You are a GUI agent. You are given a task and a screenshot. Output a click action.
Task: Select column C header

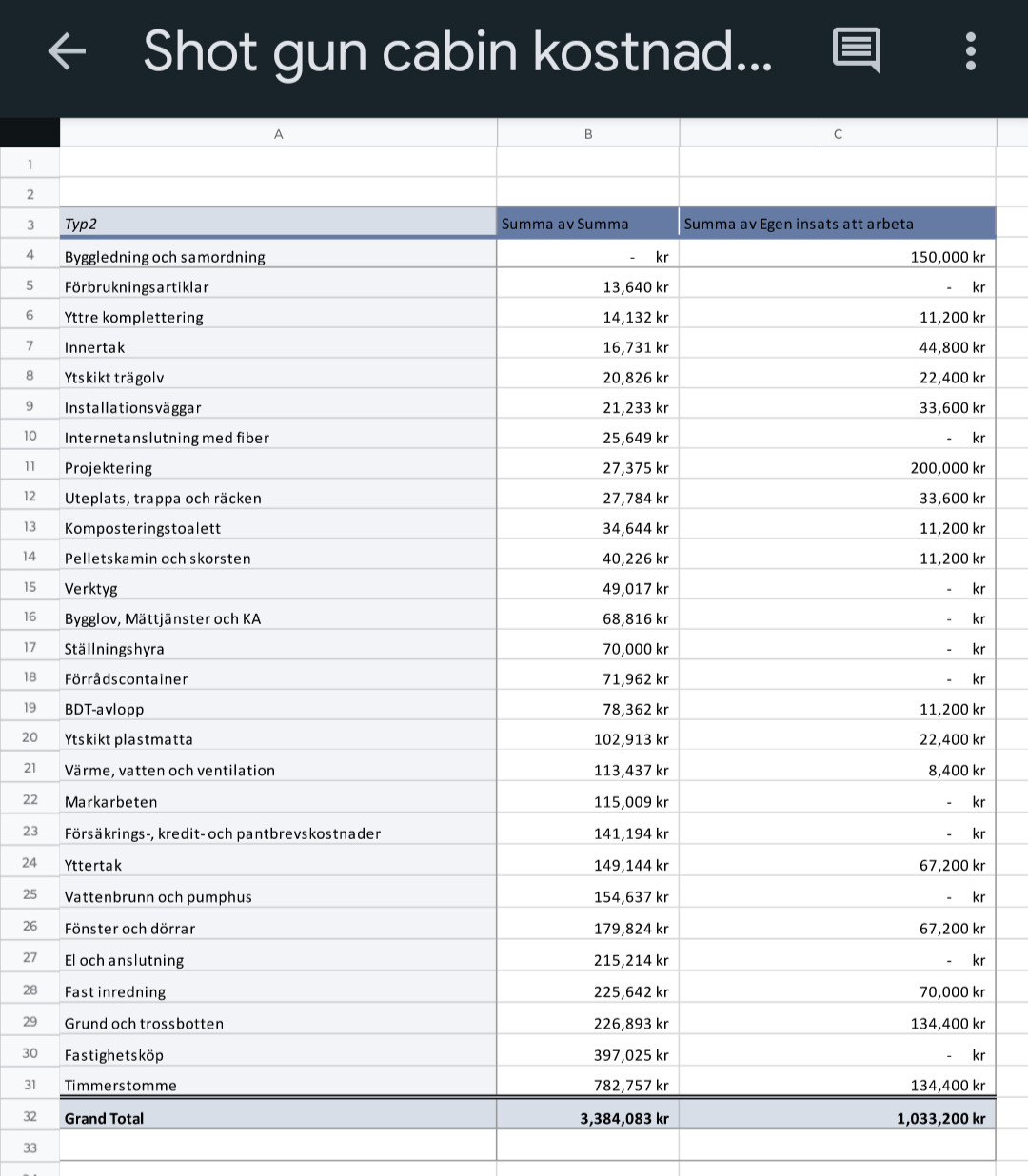tap(838, 134)
